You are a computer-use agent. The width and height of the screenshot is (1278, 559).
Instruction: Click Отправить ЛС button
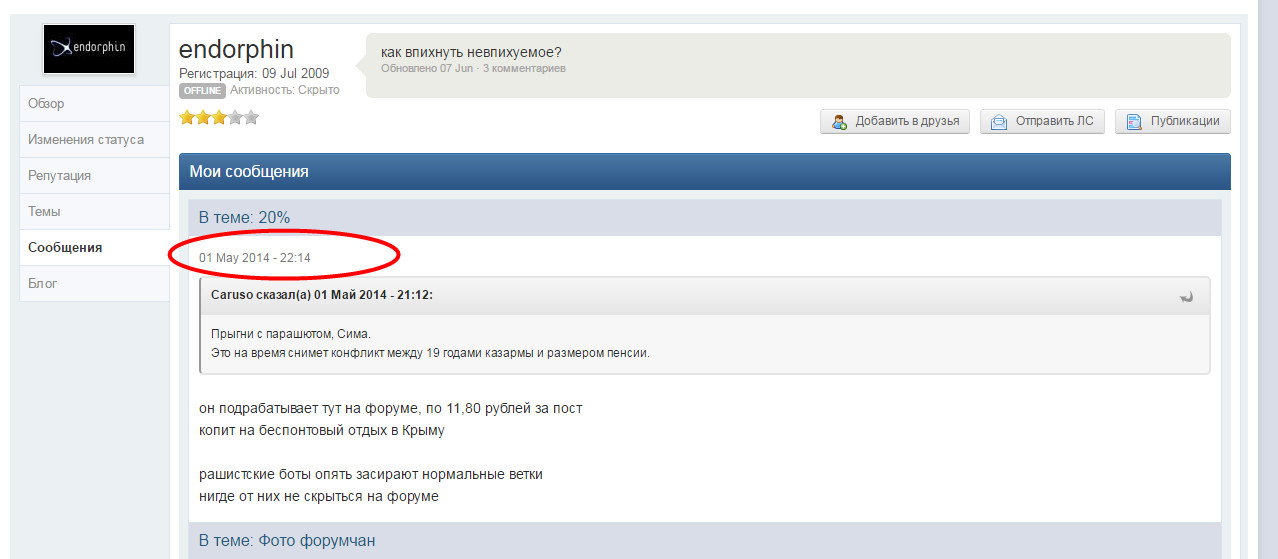[1042, 121]
